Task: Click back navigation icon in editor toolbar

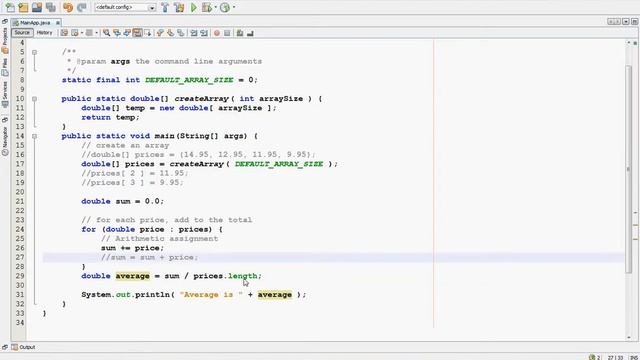Action: (75, 33)
